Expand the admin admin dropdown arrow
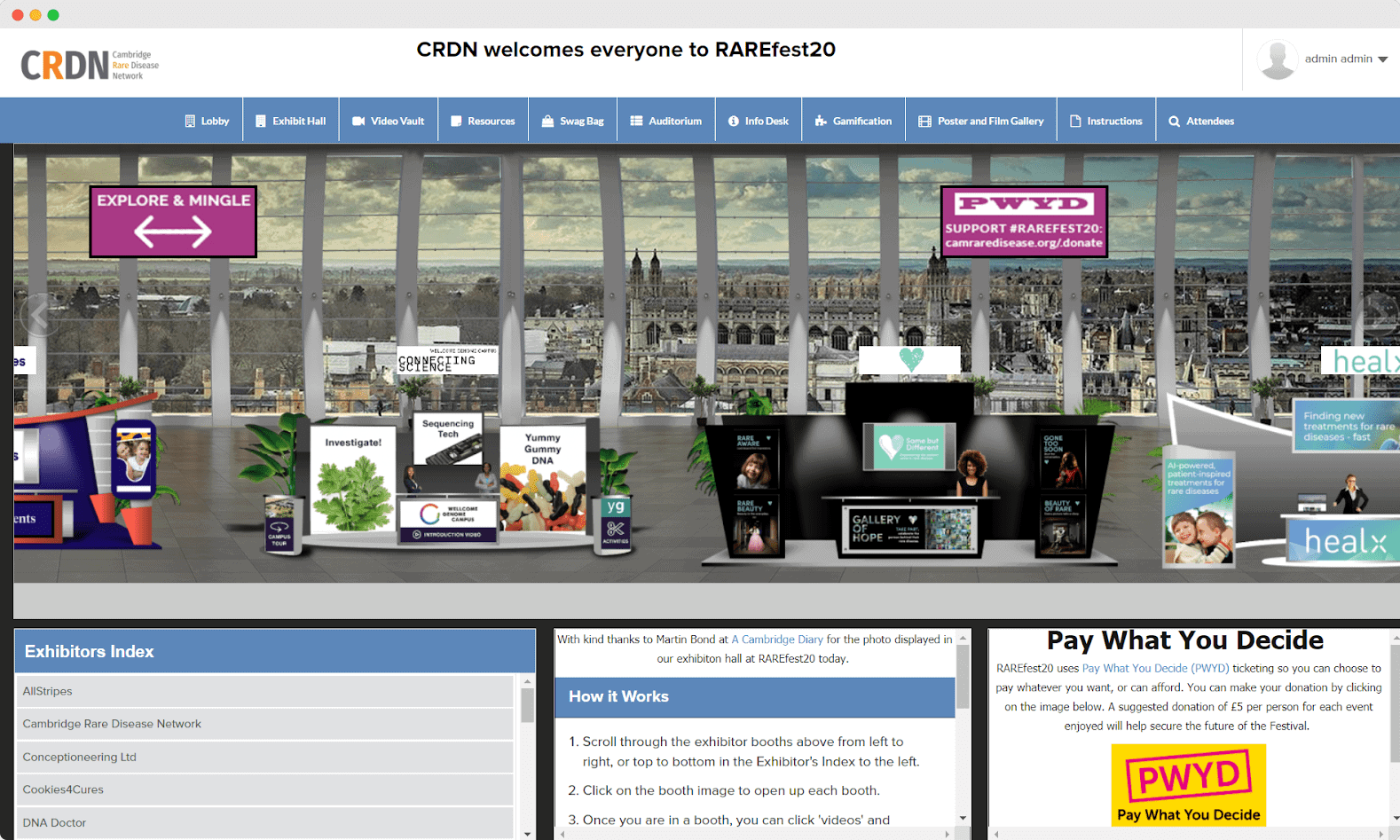The image size is (1400, 840). pos(1382,59)
